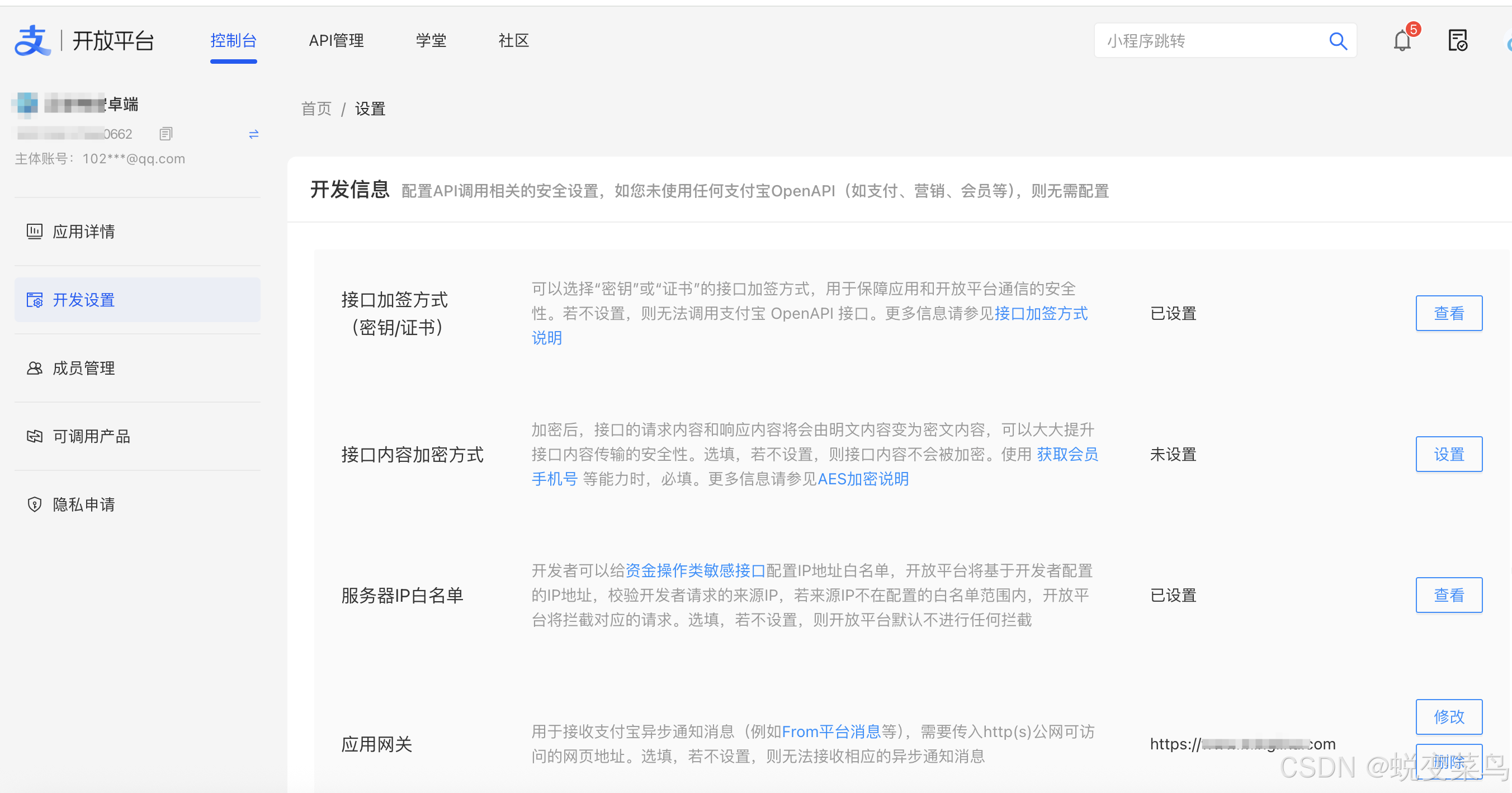Switch to API管理 tab
This screenshot has width=1512, height=793.
(336, 40)
